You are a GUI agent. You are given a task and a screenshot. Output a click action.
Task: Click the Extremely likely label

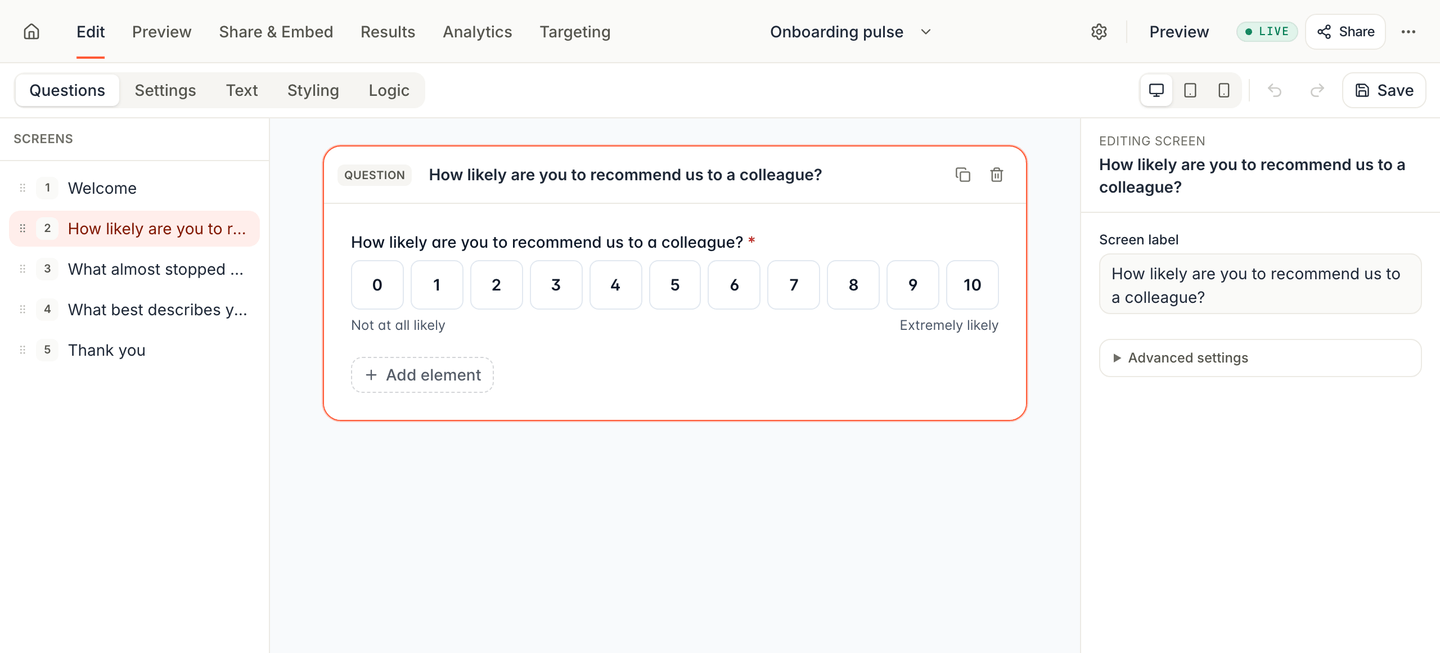pyautogui.click(x=949, y=325)
